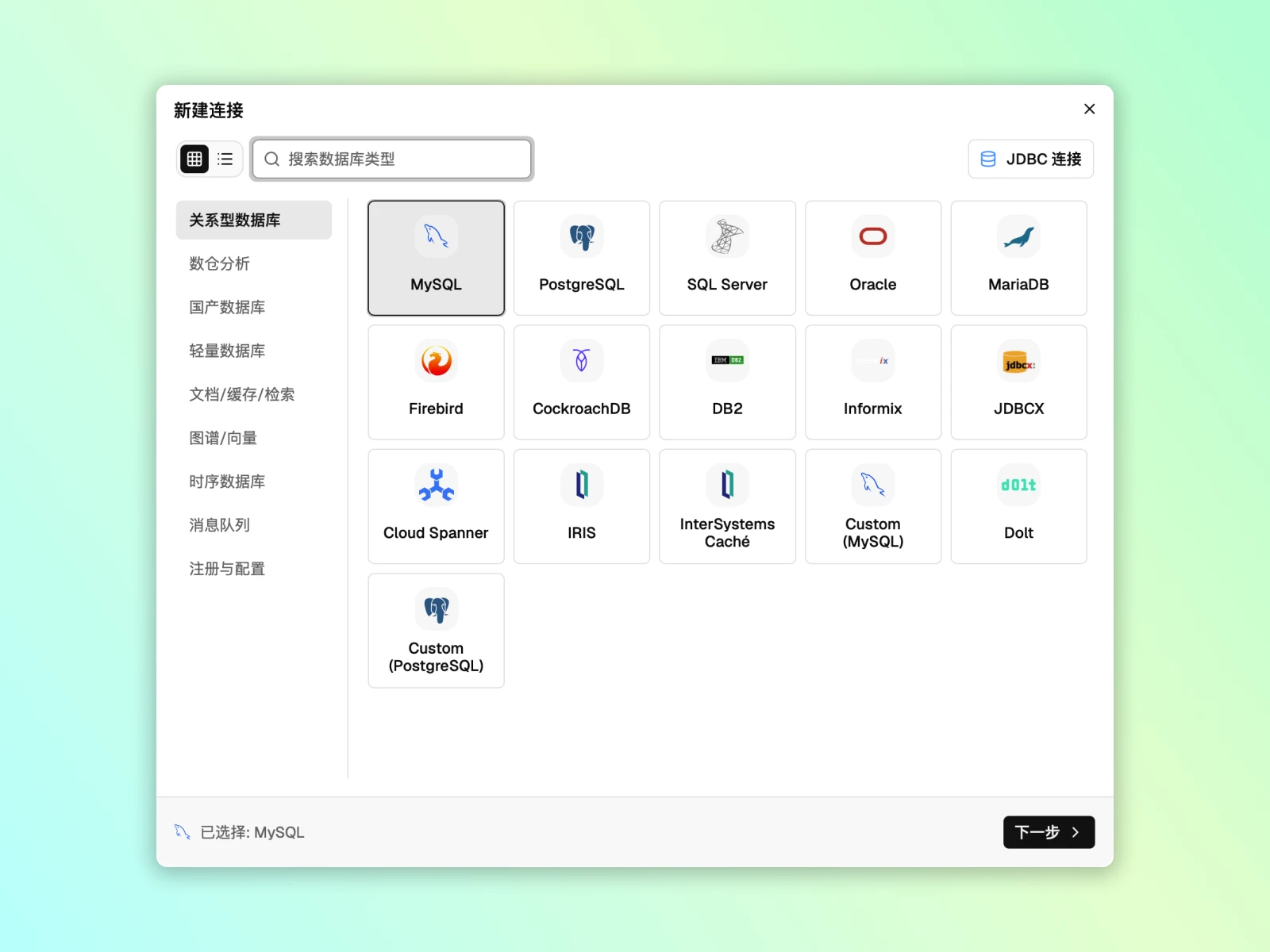
Task: Select the Oracle database card
Action: pos(873,258)
